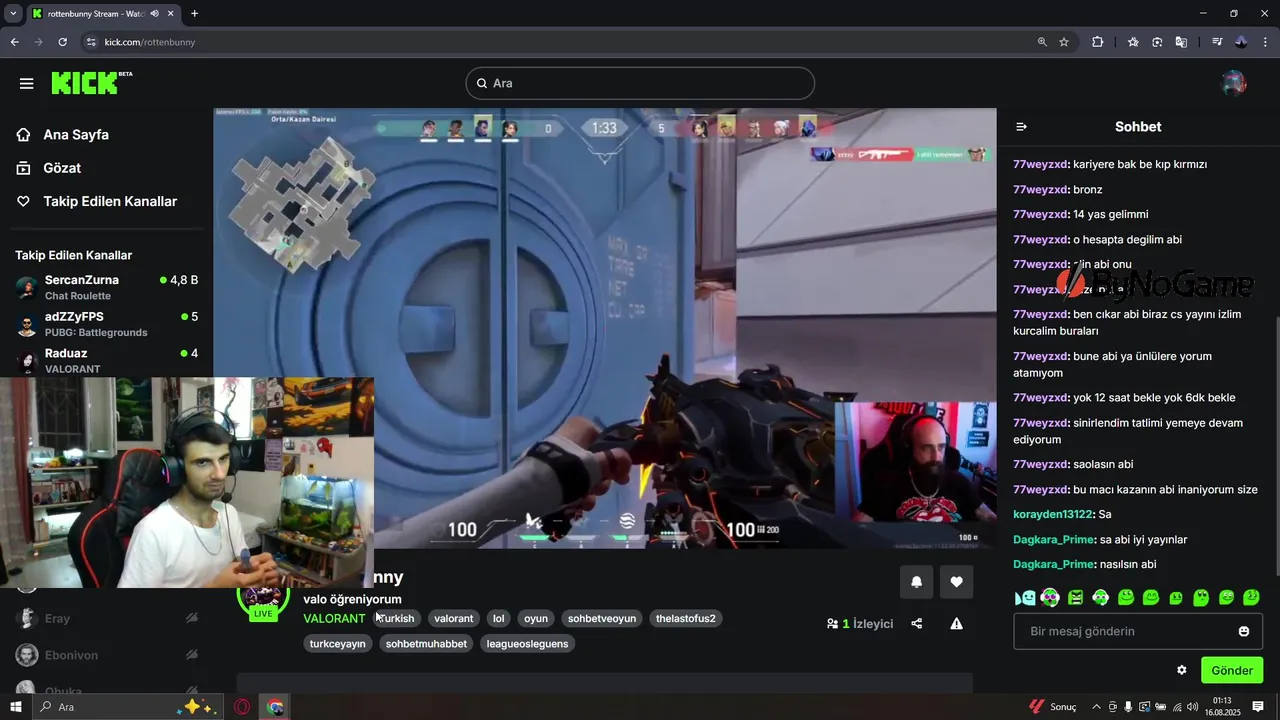Viewport: 1280px width, 720px height.
Task: Click the LIVE streamer avatar badge
Action: [262, 603]
